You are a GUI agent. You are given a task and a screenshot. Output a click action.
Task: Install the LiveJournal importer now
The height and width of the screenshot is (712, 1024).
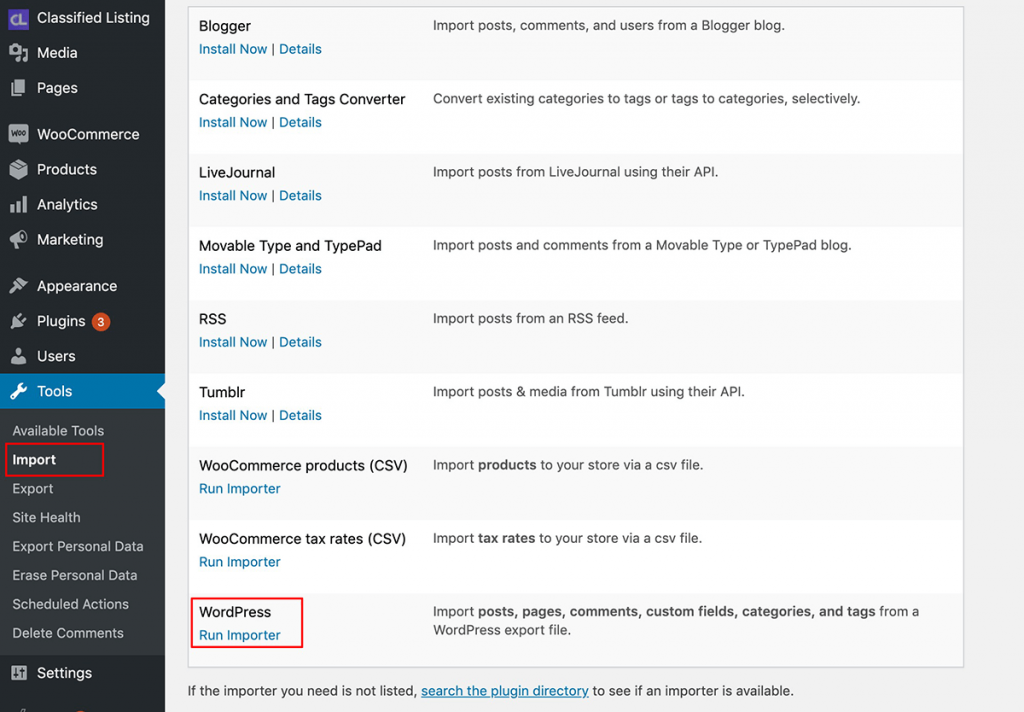(x=233, y=195)
